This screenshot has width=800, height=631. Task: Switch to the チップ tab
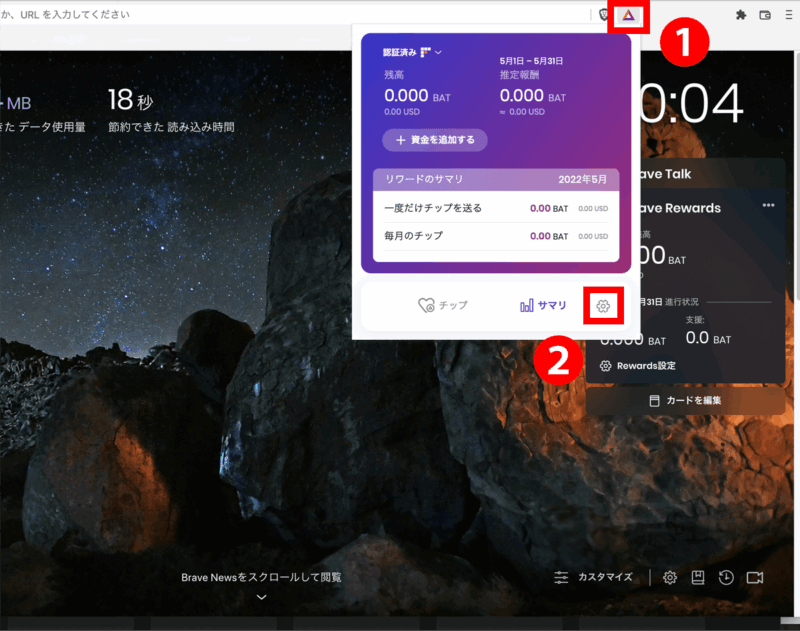click(x=443, y=306)
